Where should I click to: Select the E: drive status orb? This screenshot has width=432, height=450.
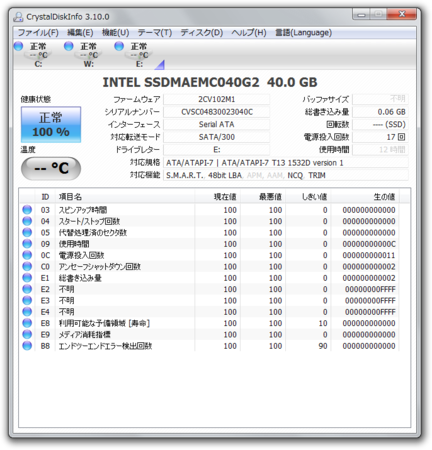click(119, 46)
